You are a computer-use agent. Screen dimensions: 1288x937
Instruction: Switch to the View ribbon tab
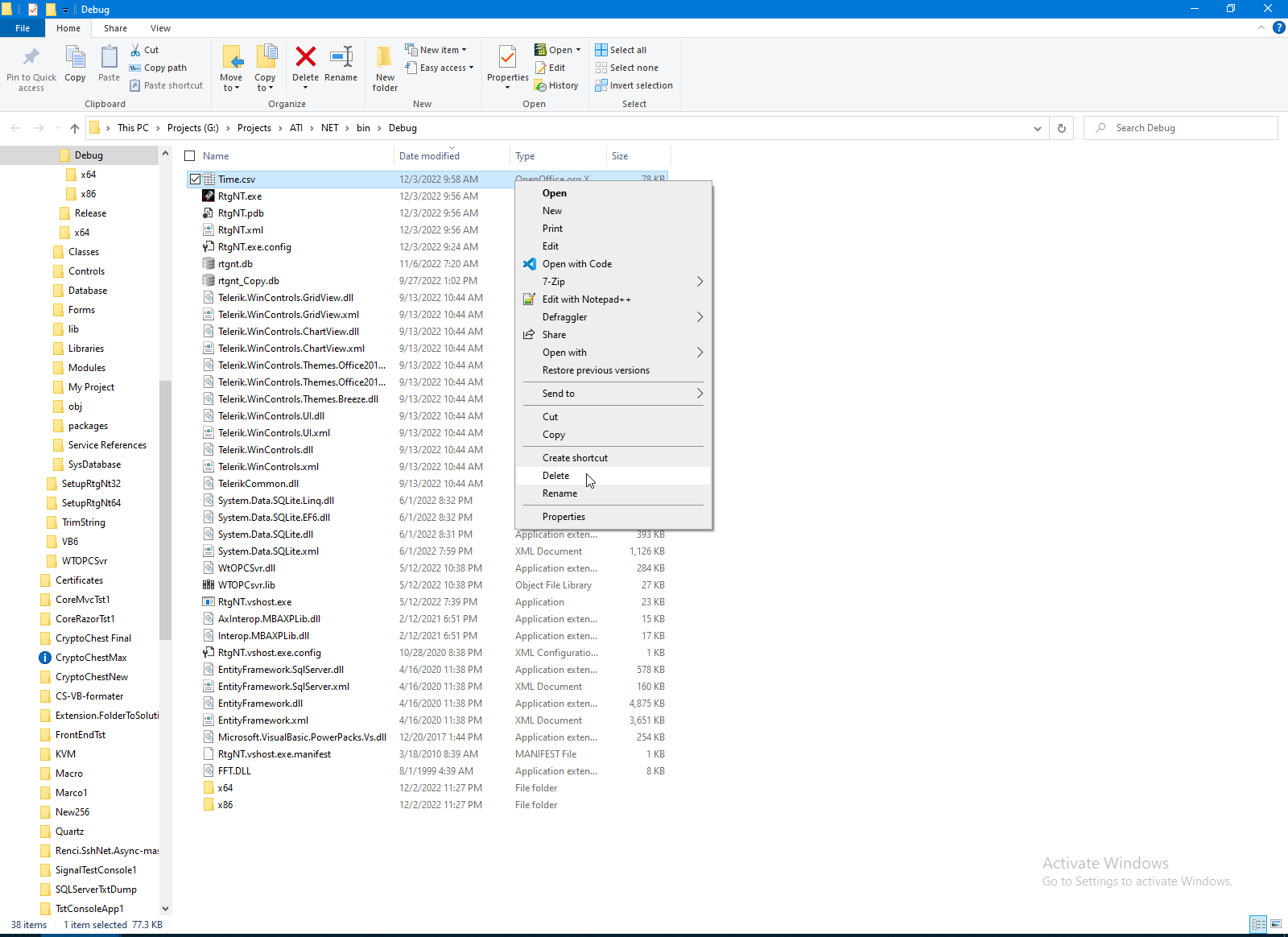point(160,28)
